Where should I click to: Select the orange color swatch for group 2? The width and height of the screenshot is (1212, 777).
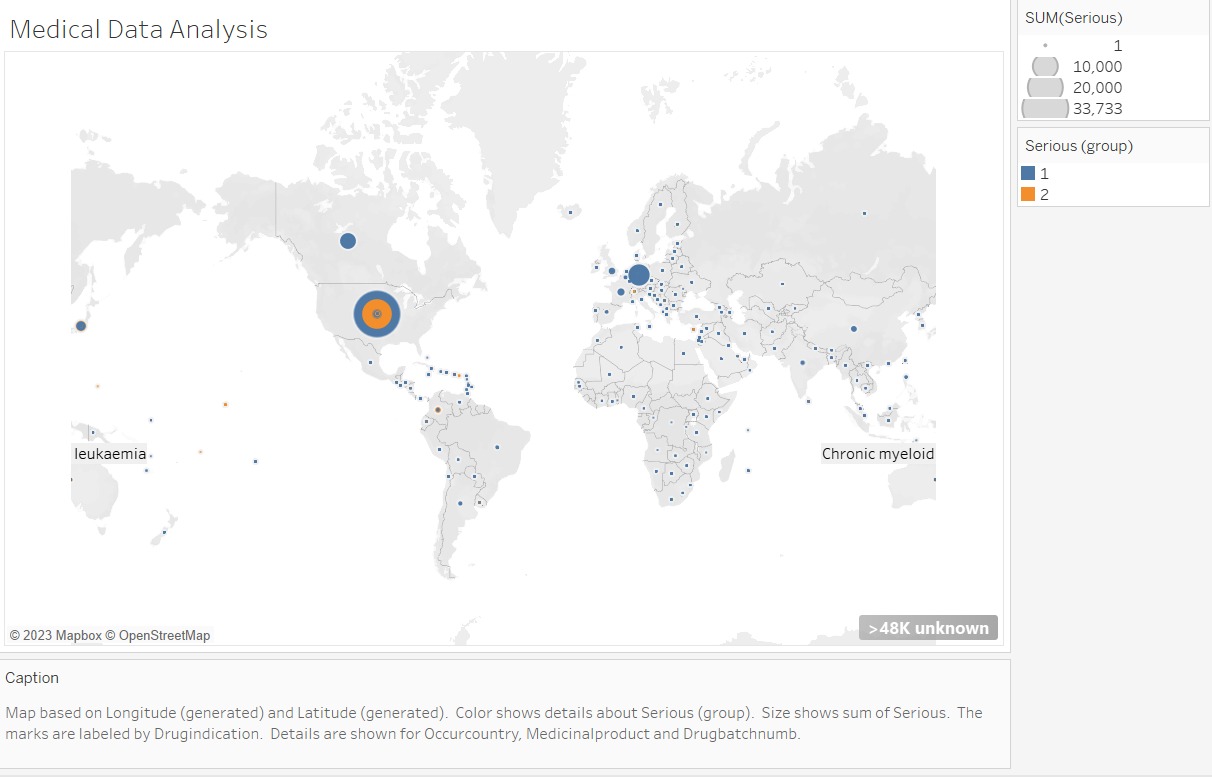1028,194
